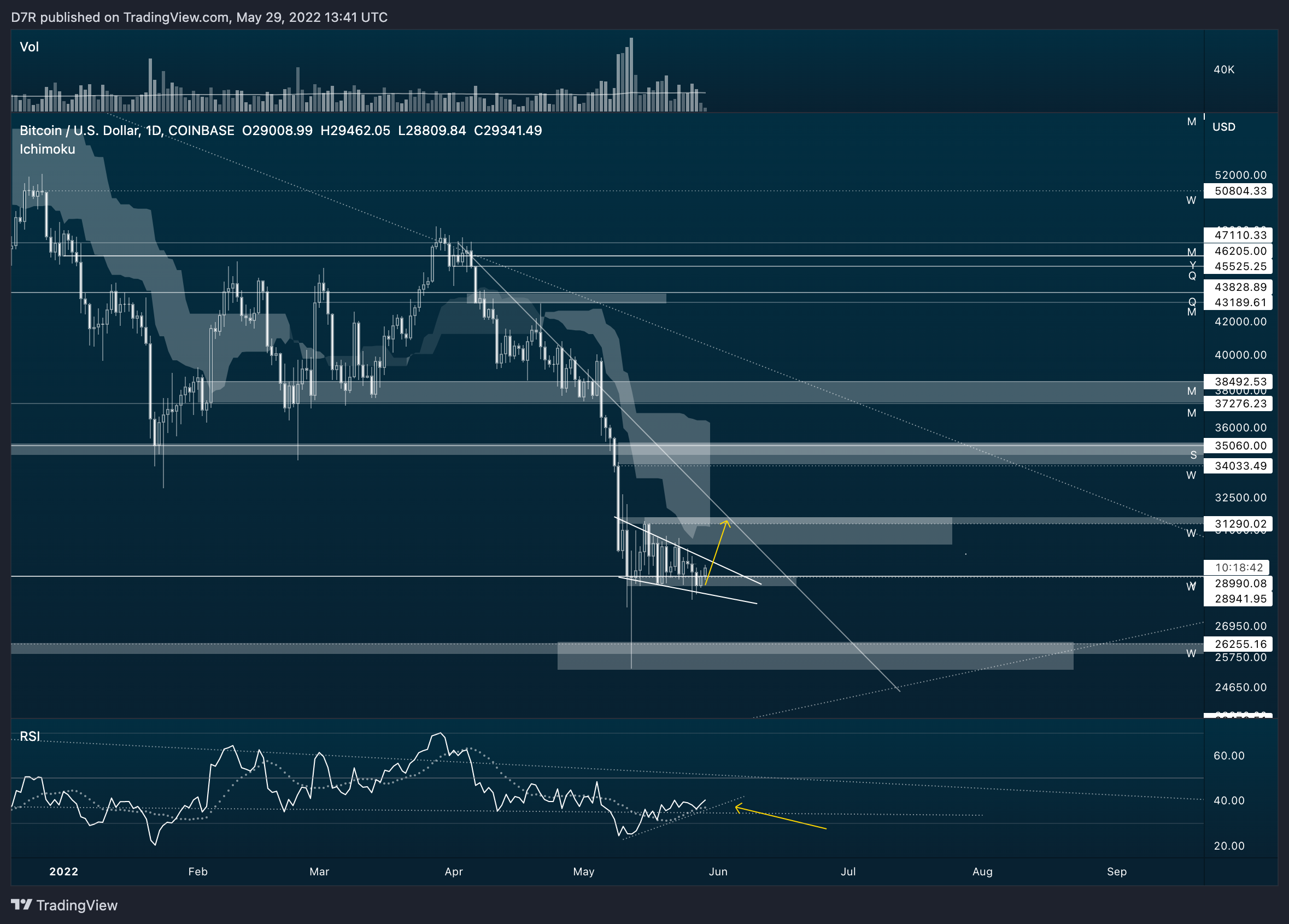Click the 'Aug' time axis label
Viewport: 1289px width, 924px height.
982,872
